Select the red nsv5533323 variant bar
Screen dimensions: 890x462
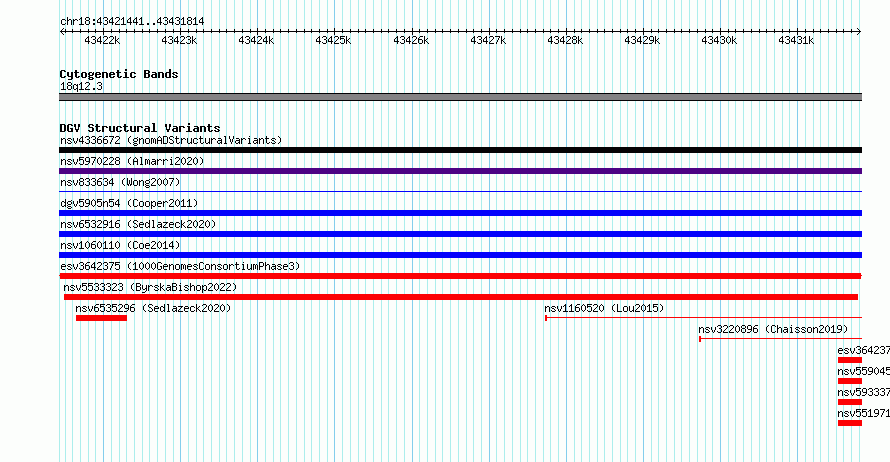coord(461,297)
